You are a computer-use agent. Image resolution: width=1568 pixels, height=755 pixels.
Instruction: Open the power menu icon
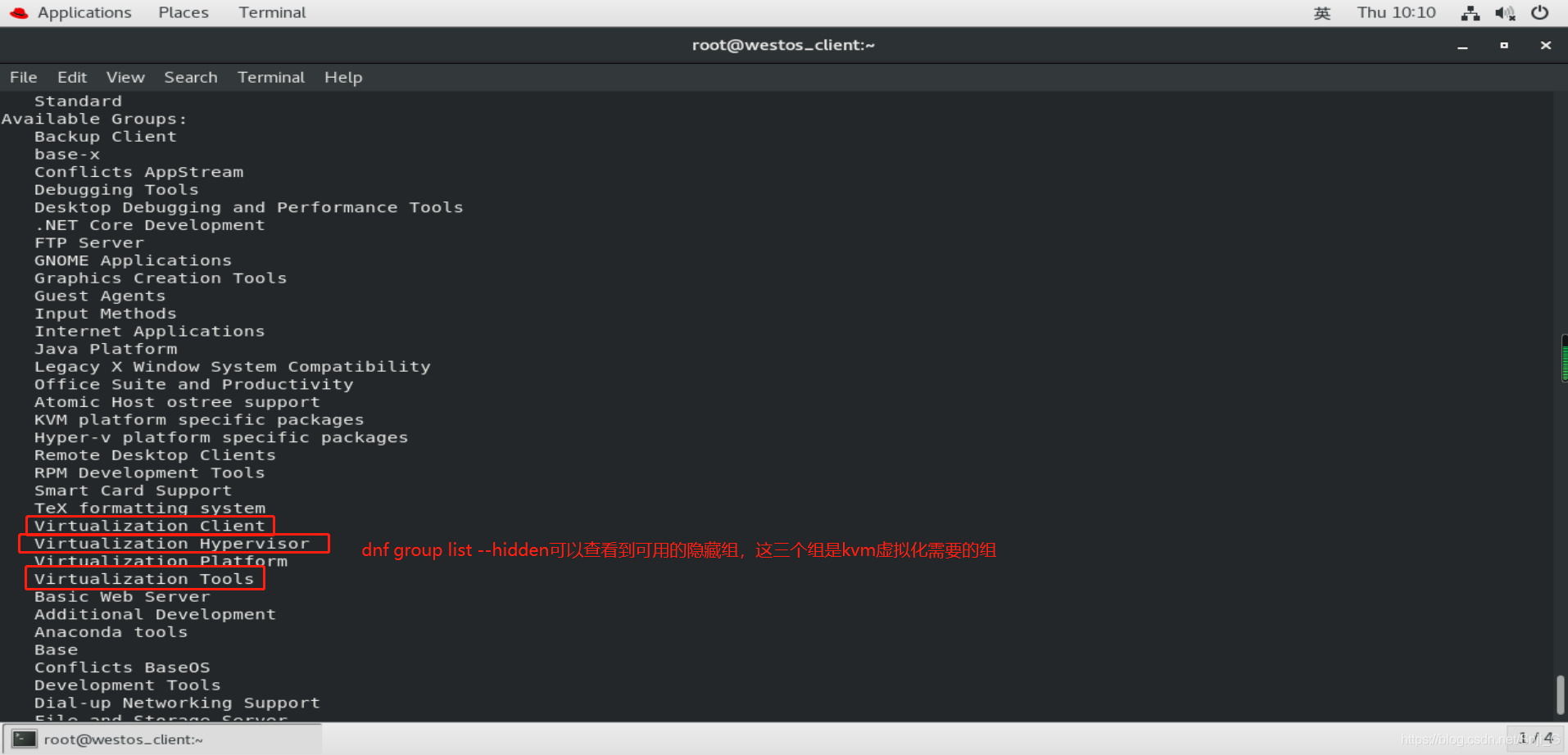pyautogui.click(x=1540, y=12)
